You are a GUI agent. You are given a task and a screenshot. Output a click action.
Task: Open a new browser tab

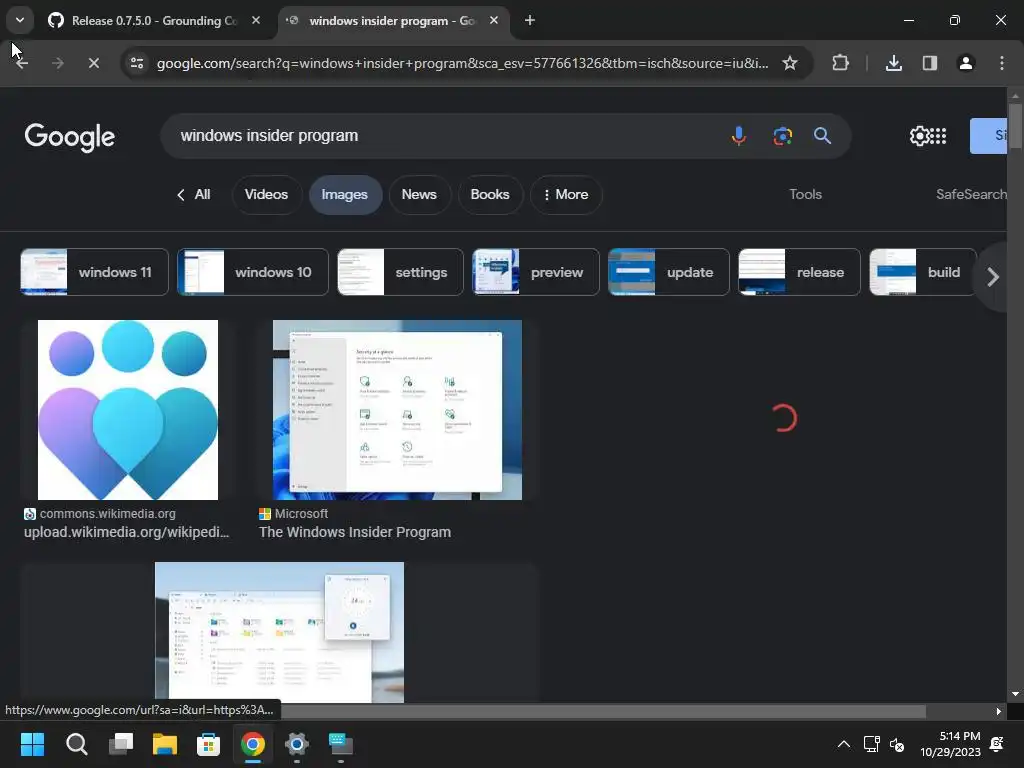pyautogui.click(x=530, y=20)
